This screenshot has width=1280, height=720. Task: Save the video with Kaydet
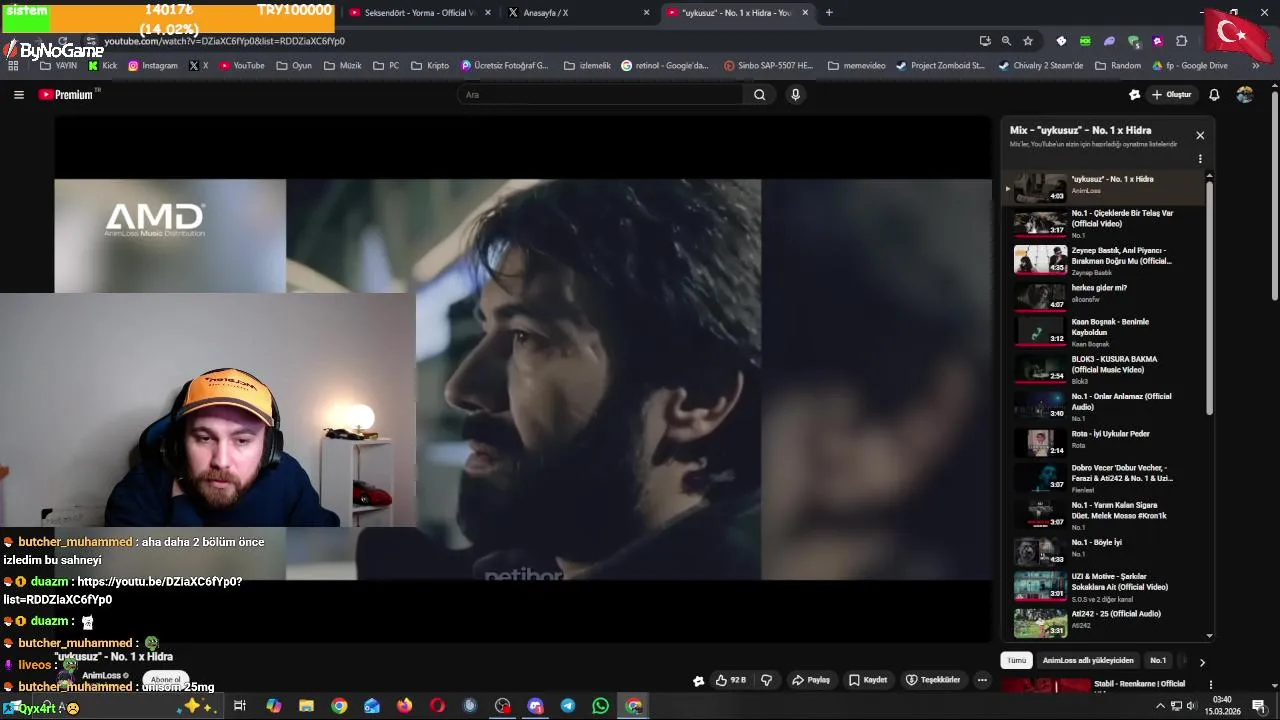tap(868, 680)
